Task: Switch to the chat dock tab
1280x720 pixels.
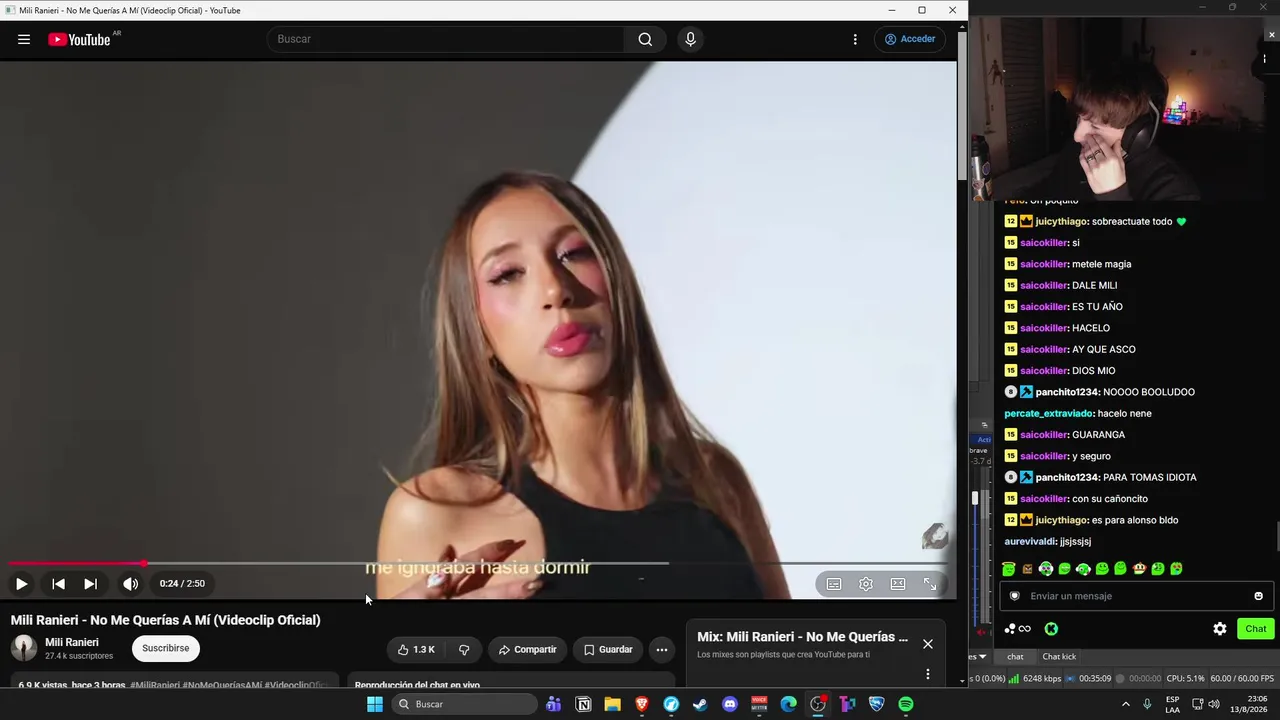Action: tap(1015, 657)
